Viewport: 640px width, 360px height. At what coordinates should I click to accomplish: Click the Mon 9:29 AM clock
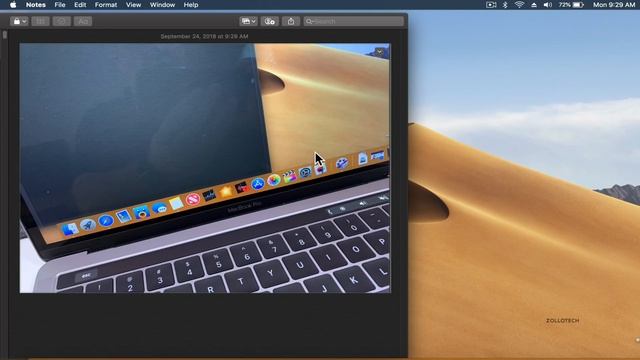(x=614, y=5)
